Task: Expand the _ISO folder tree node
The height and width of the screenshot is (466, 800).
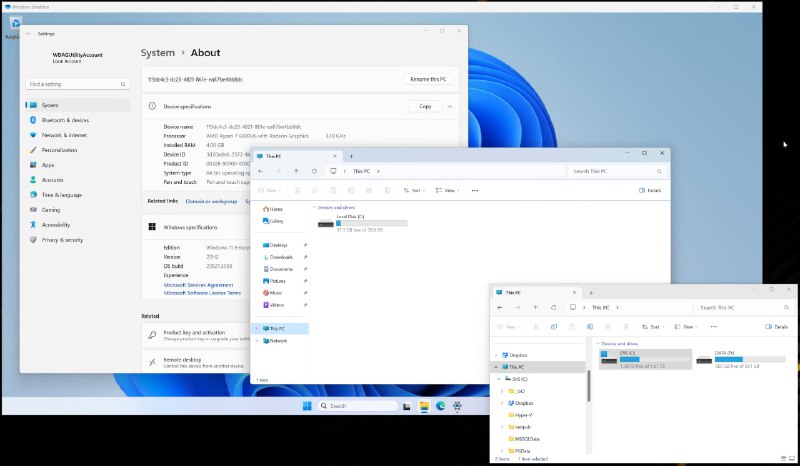Action: coord(503,391)
